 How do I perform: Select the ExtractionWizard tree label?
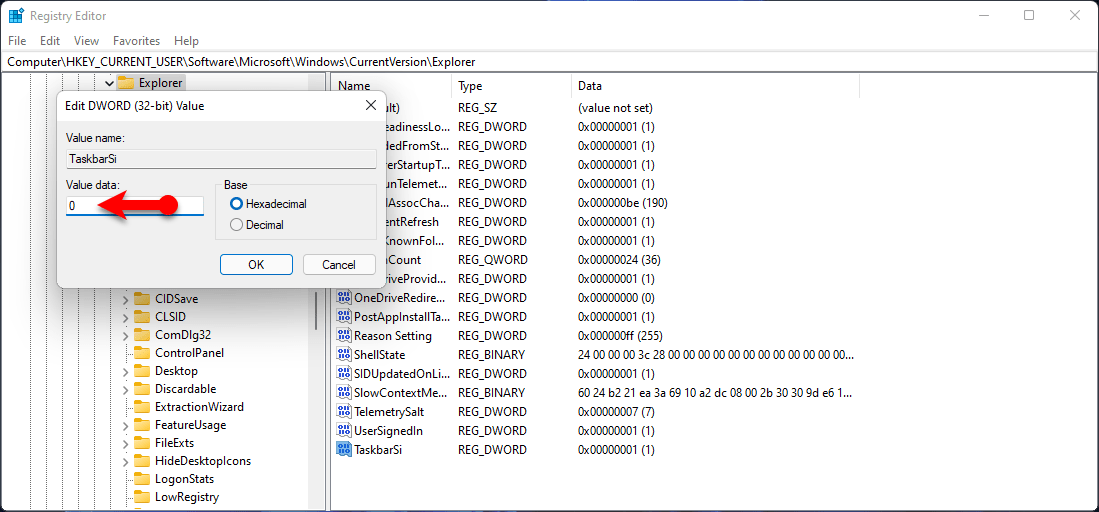(199, 407)
